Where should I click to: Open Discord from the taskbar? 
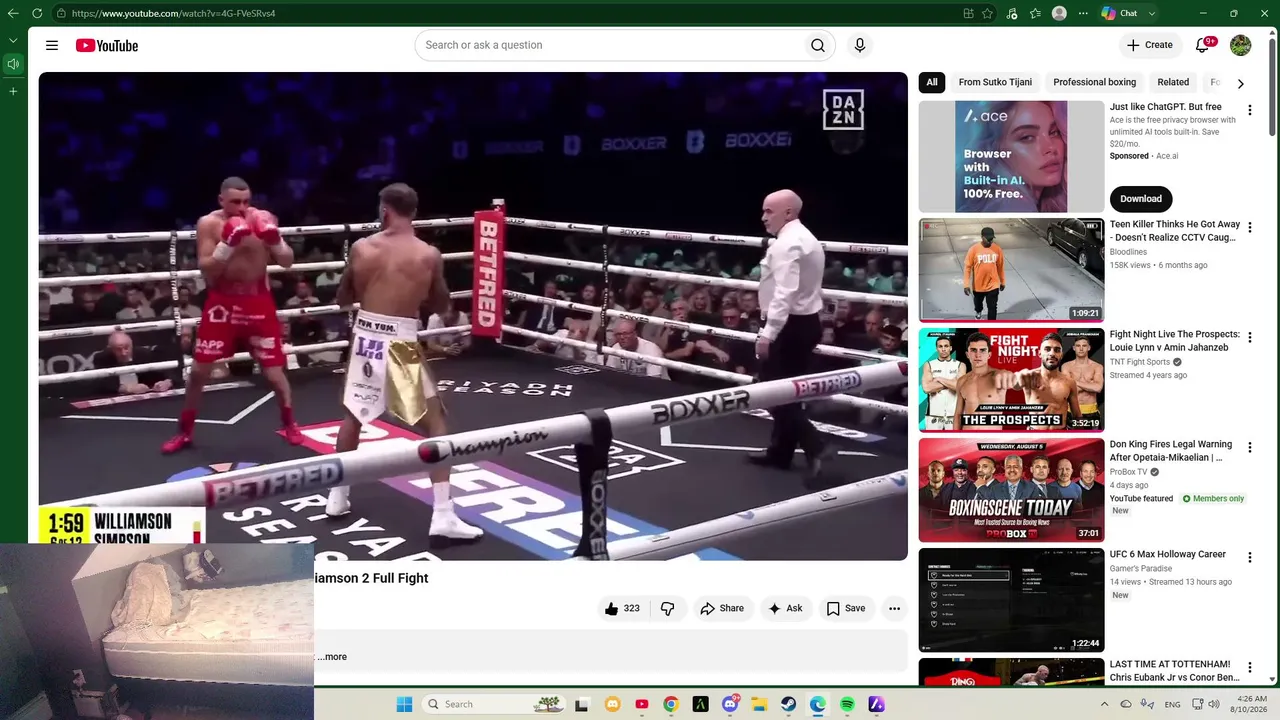tap(730, 704)
